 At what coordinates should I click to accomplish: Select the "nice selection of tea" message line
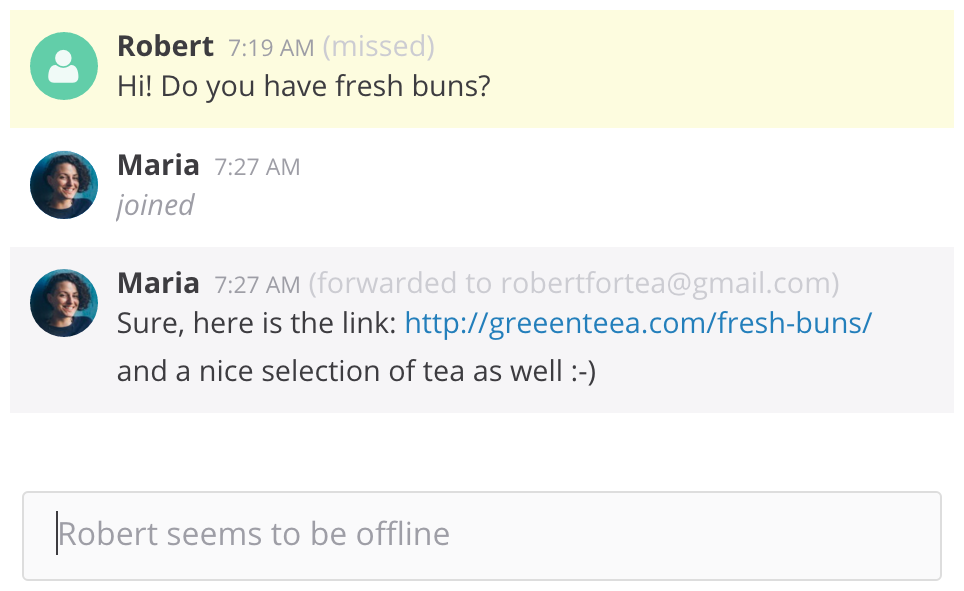coord(356,372)
